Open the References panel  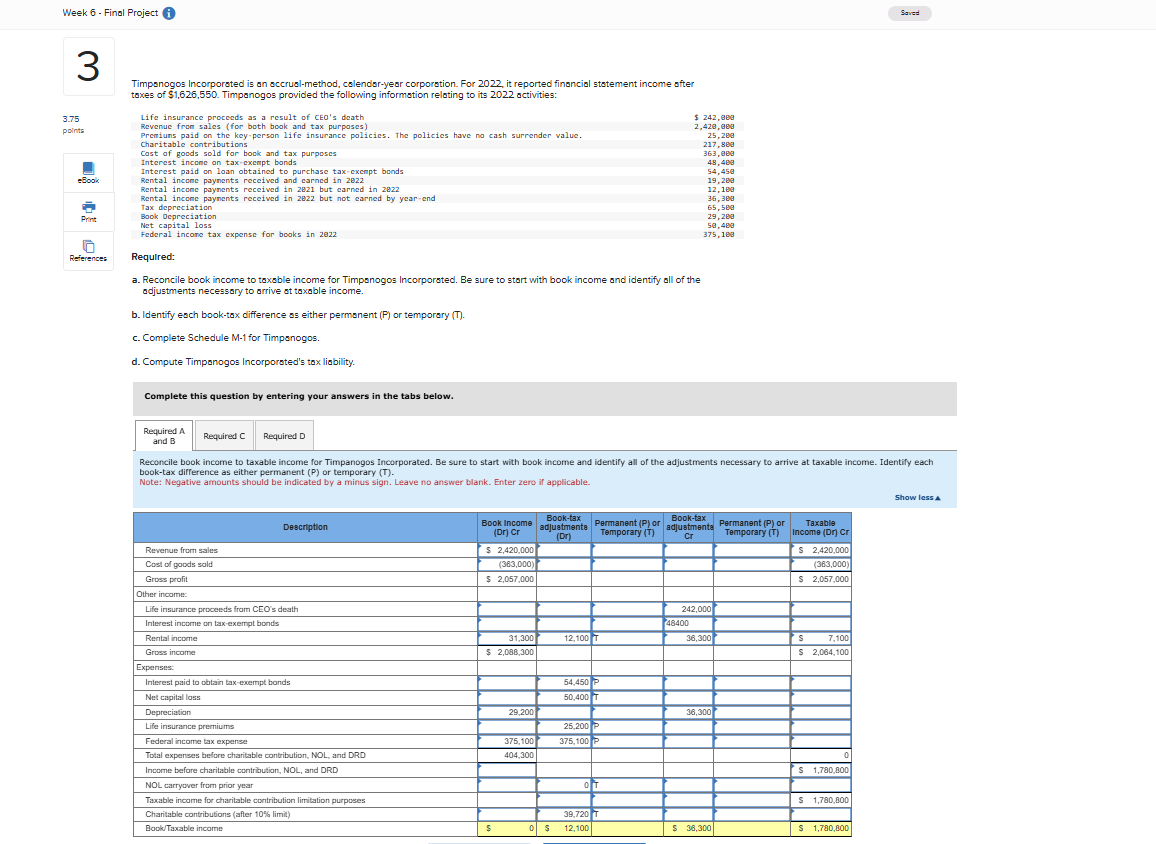(x=88, y=251)
